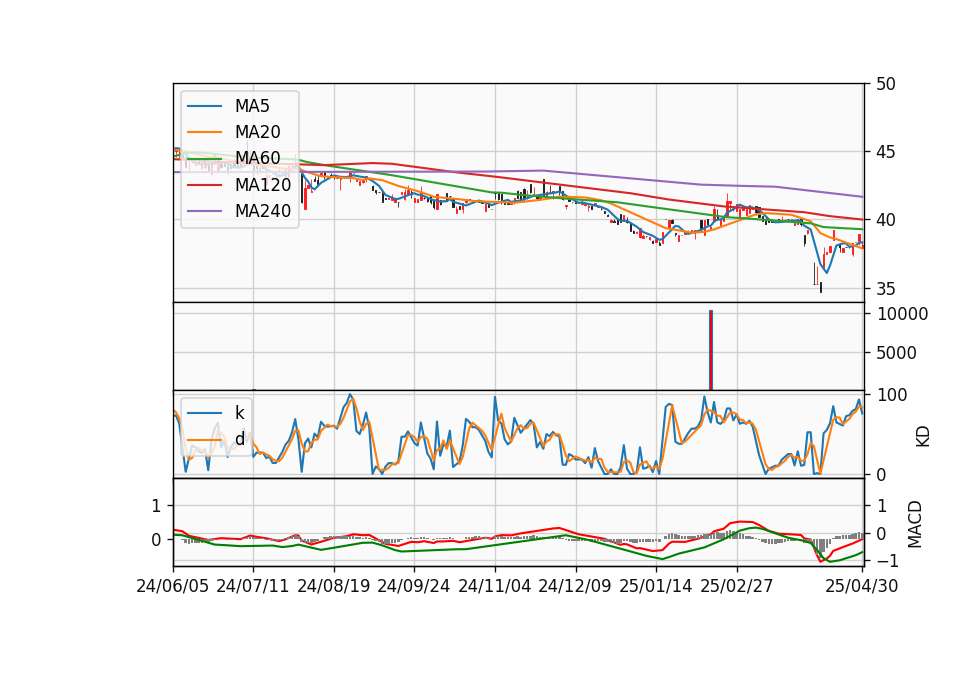The width and height of the screenshot is (960, 690).
Task: Click the price axis value 50
Action: click(885, 84)
